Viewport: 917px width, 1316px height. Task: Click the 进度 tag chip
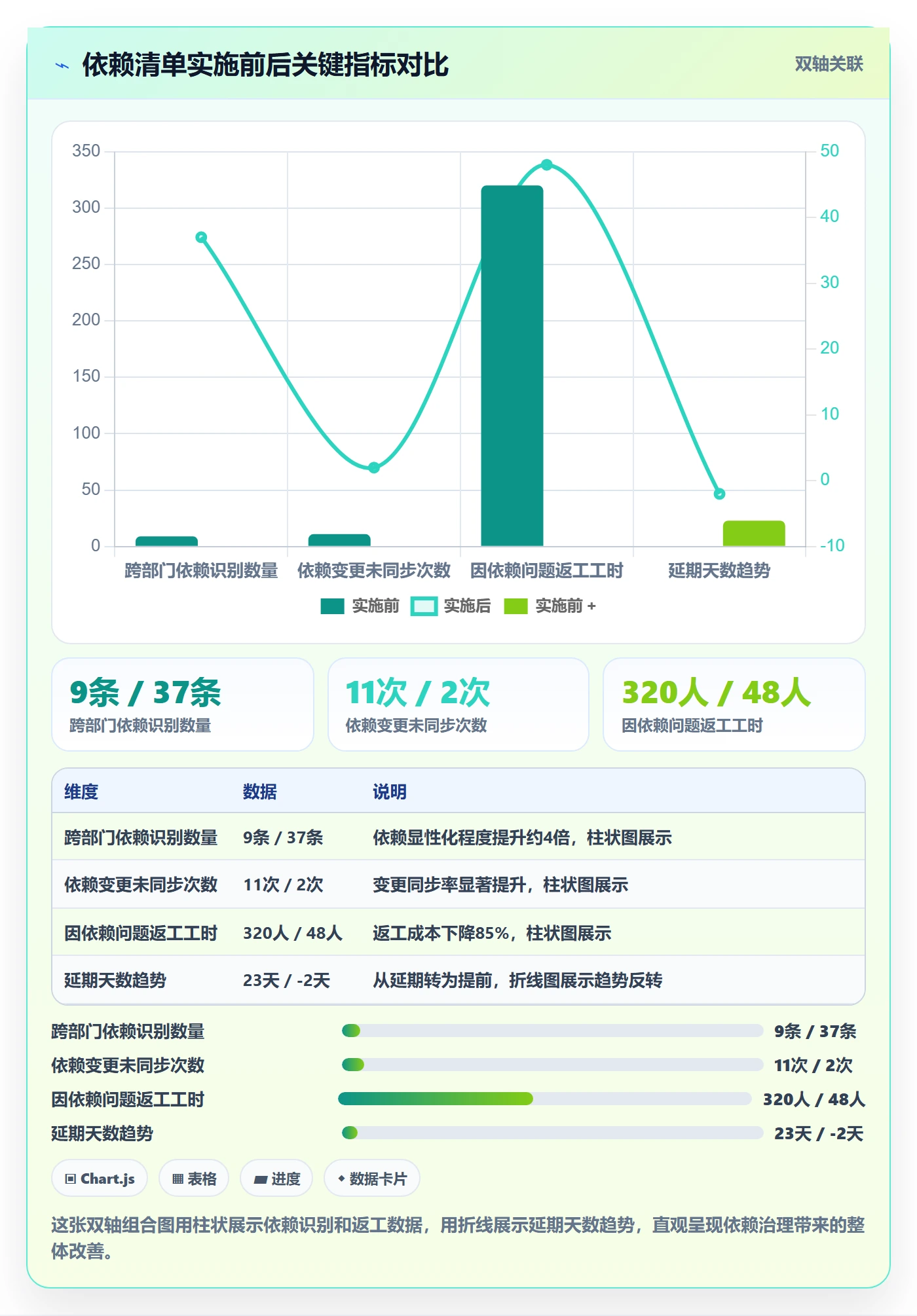coord(276,1179)
